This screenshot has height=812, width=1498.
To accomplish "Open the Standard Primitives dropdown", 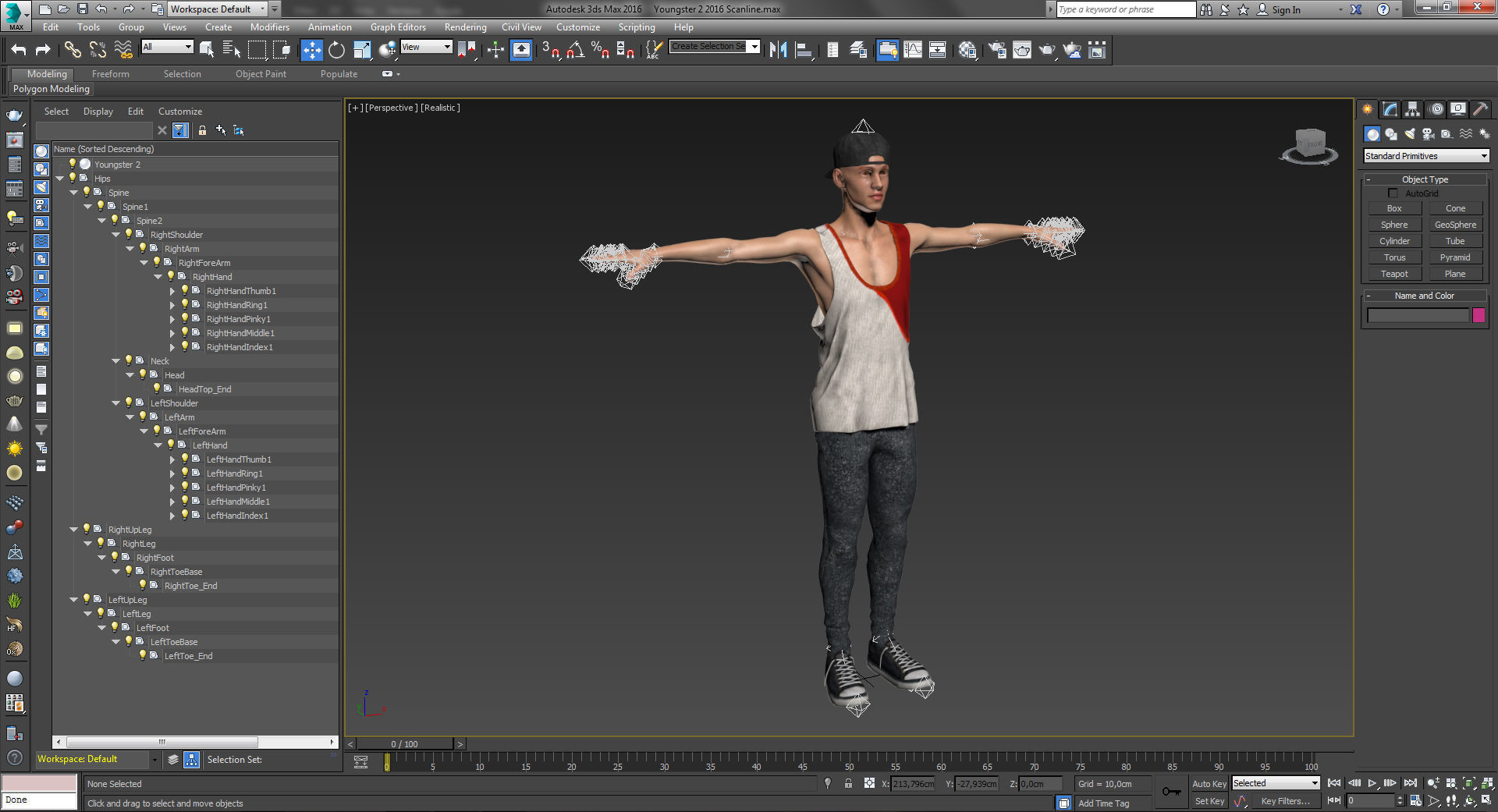I will [x=1426, y=156].
